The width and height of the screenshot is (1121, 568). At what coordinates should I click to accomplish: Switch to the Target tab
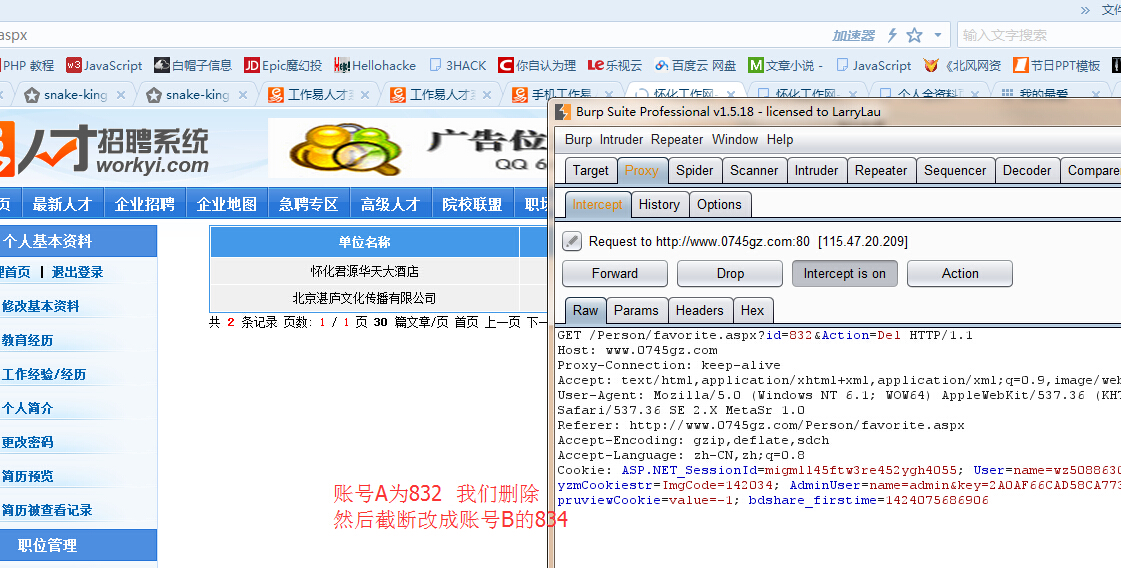tap(591, 170)
